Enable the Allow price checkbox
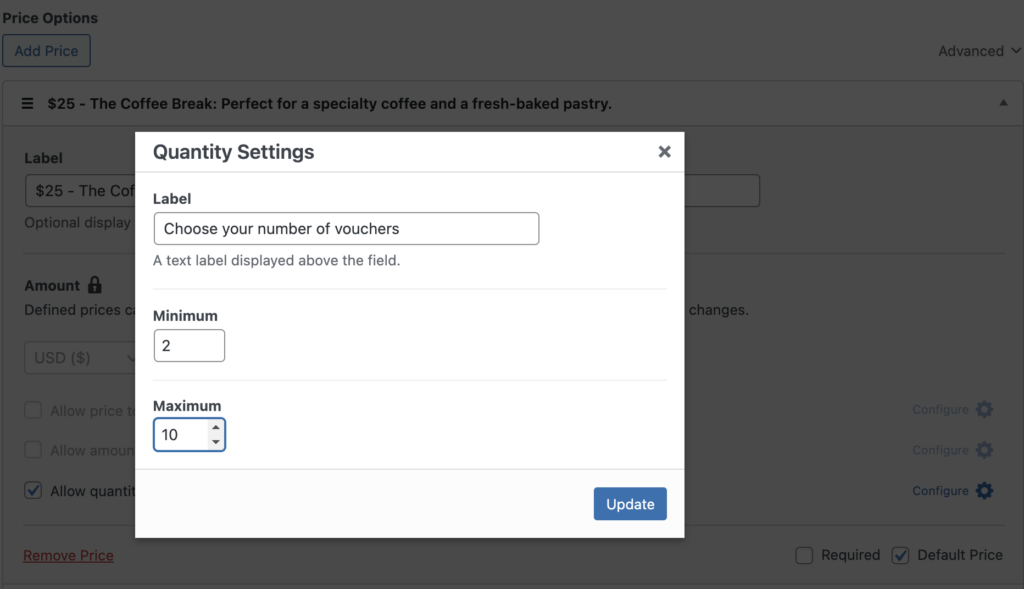1024x589 pixels. pyautogui.click(x=33, y=410)
